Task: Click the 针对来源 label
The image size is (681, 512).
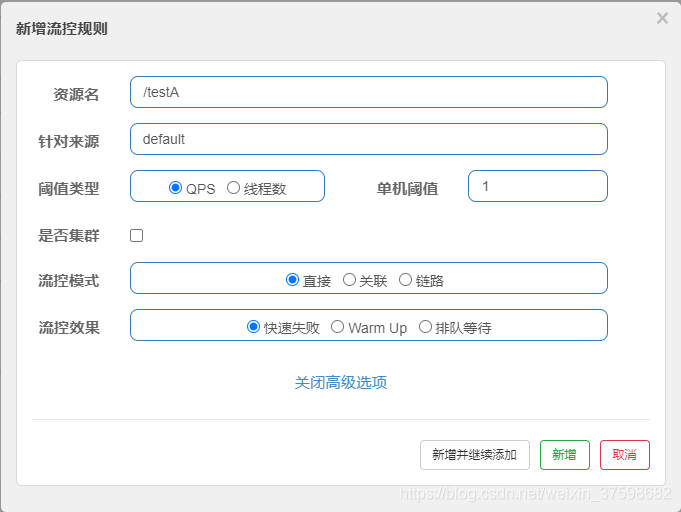Action: (x=69, y=142)
